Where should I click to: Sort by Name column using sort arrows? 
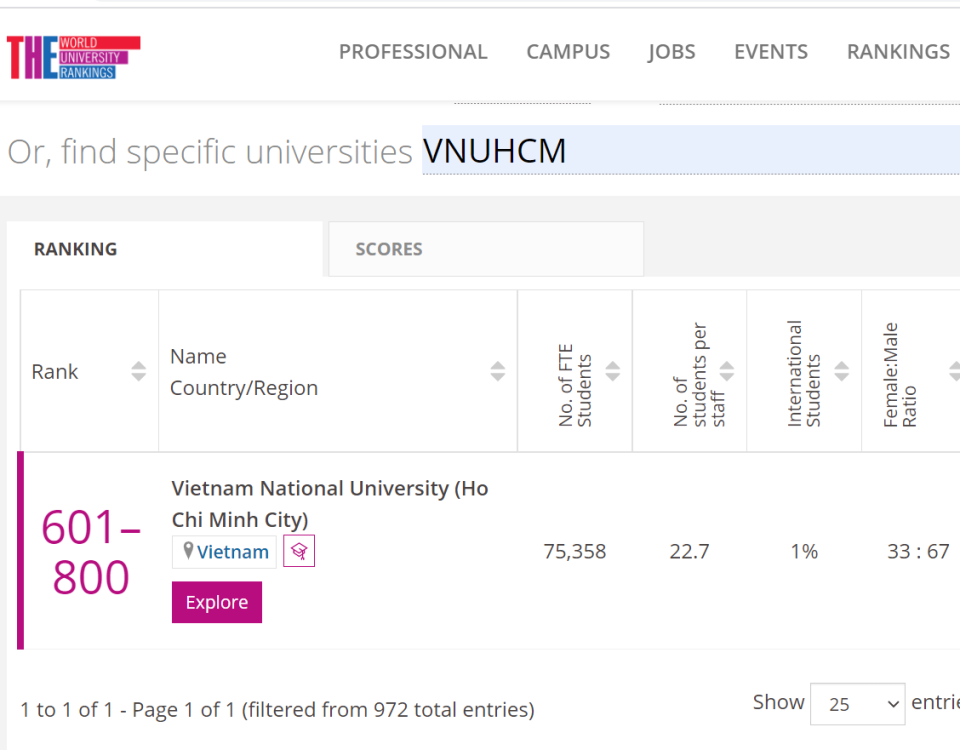point(498,371)
